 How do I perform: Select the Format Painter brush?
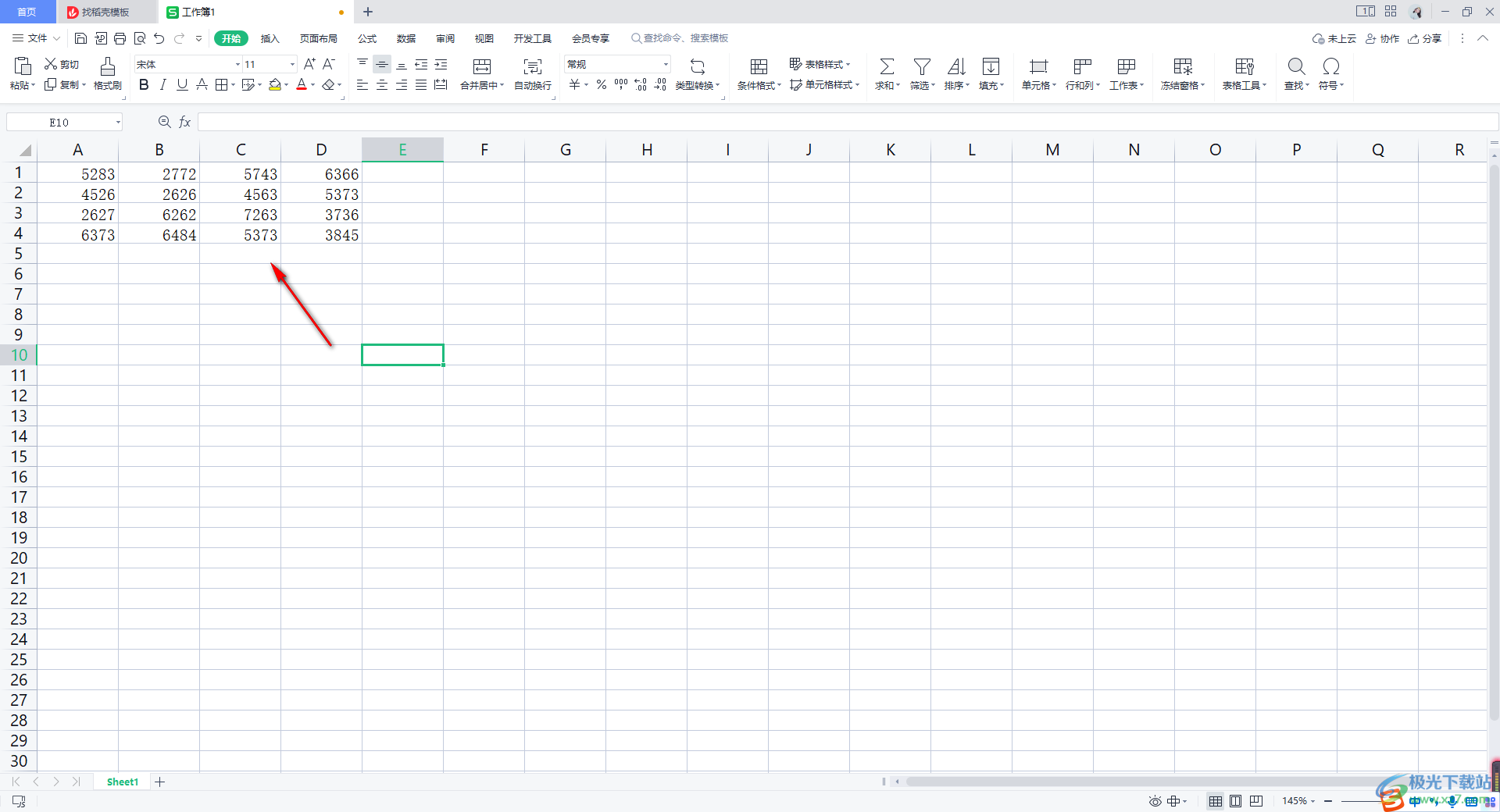[108, 66]
